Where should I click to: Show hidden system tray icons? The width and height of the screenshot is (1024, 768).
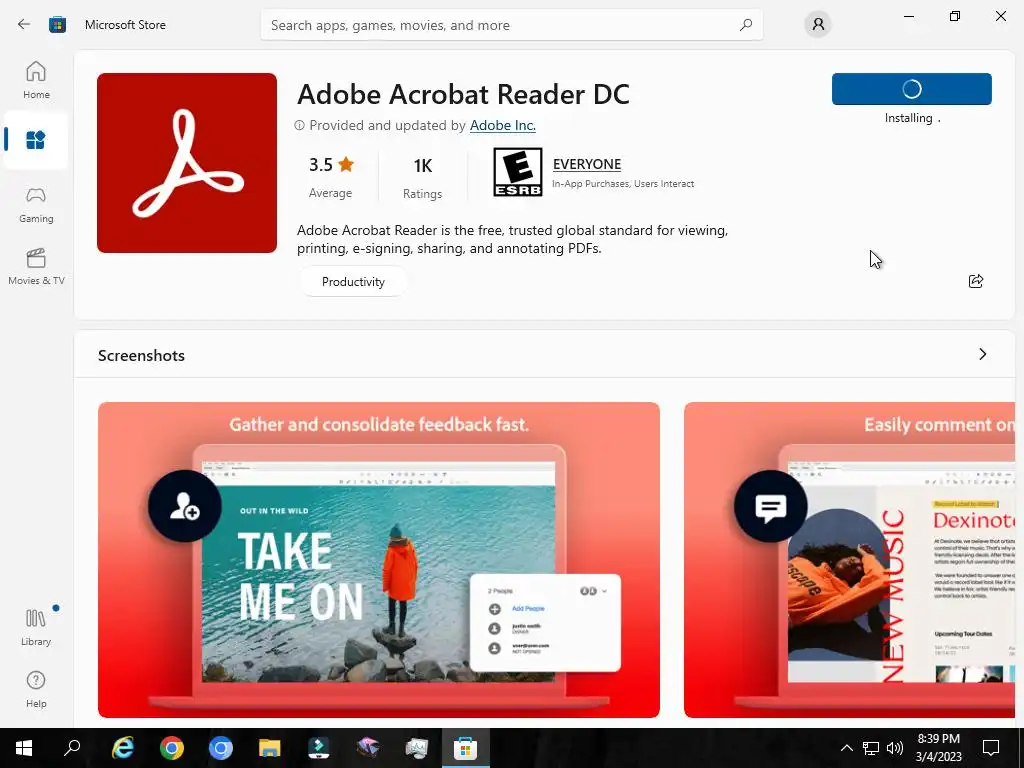point(846,748)
